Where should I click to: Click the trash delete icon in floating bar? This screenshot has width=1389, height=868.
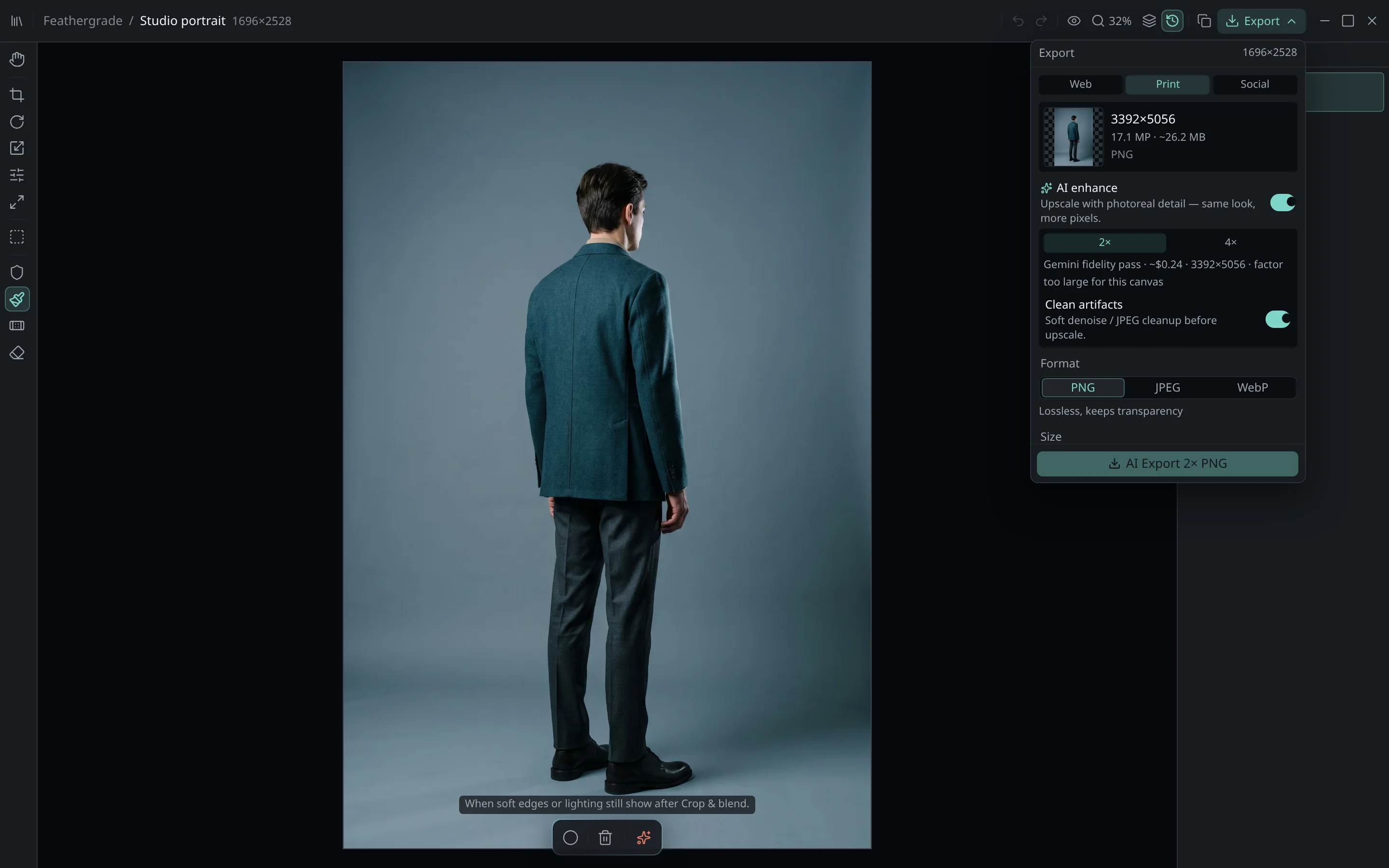[605, 838]
